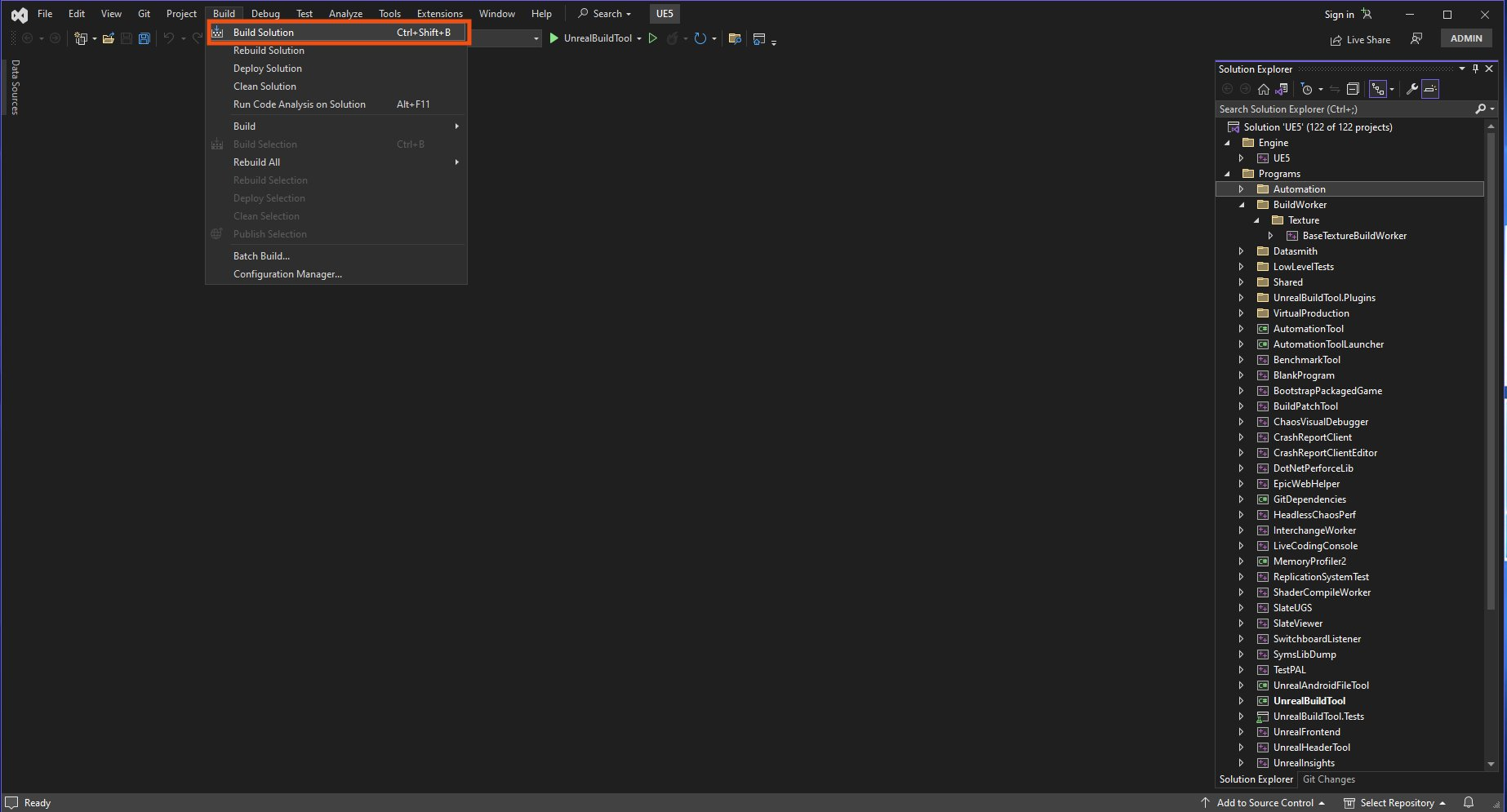Image resolution: width=1507 pixels, height=812 pixels.
Task: Click the Save All toolbar icon
Action: tap(144, 38)
